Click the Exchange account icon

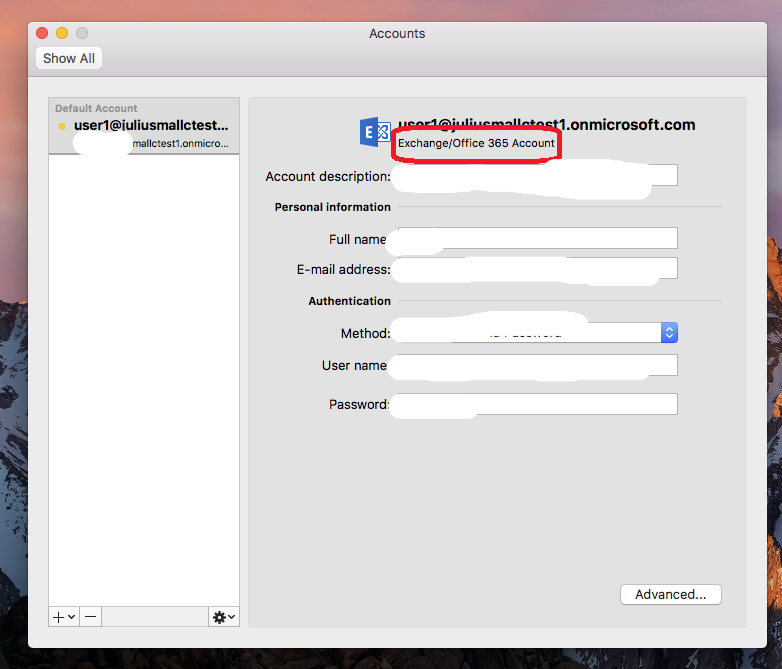(x=375, y=132)
